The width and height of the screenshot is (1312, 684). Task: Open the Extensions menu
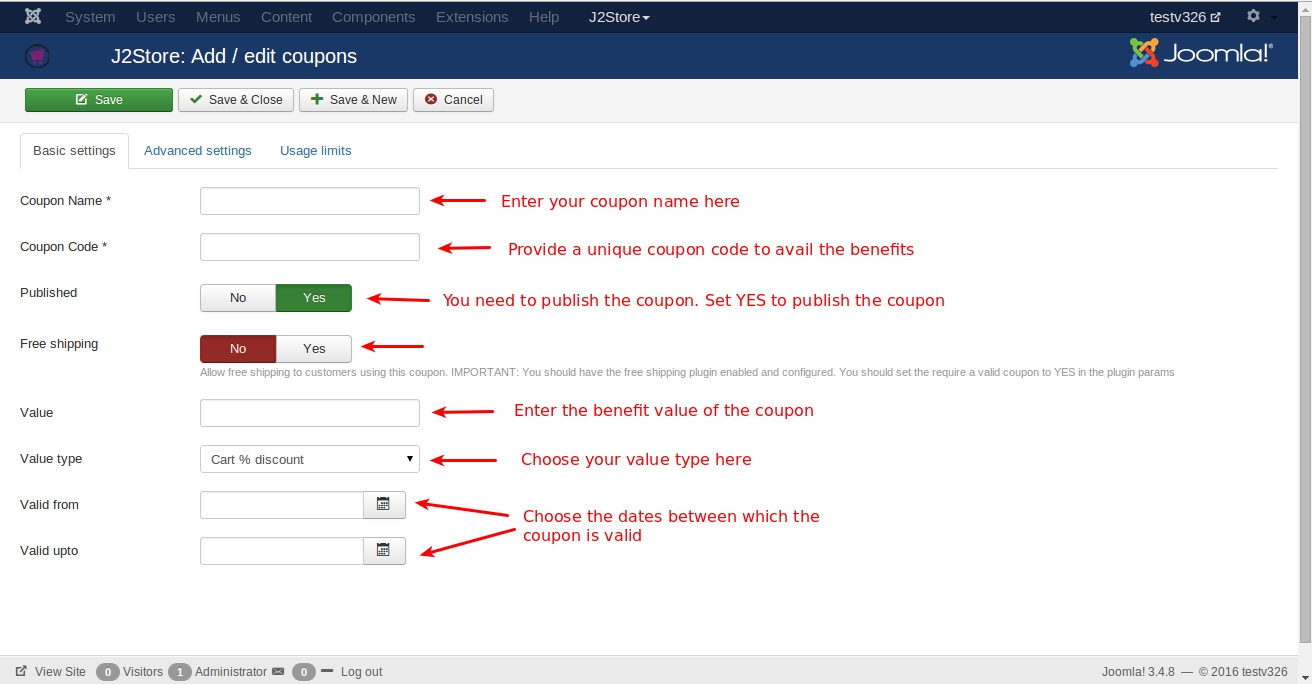(472, 17)
